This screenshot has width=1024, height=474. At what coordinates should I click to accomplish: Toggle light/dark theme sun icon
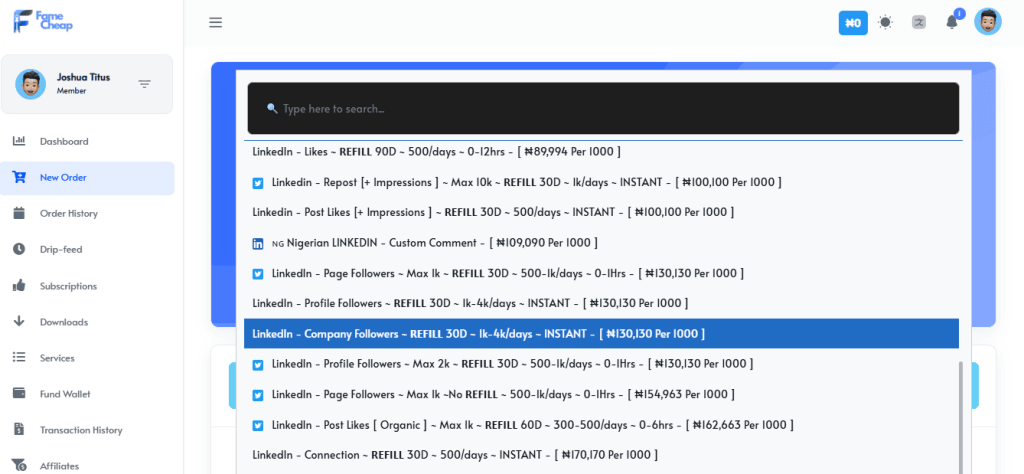coord(886,22)
